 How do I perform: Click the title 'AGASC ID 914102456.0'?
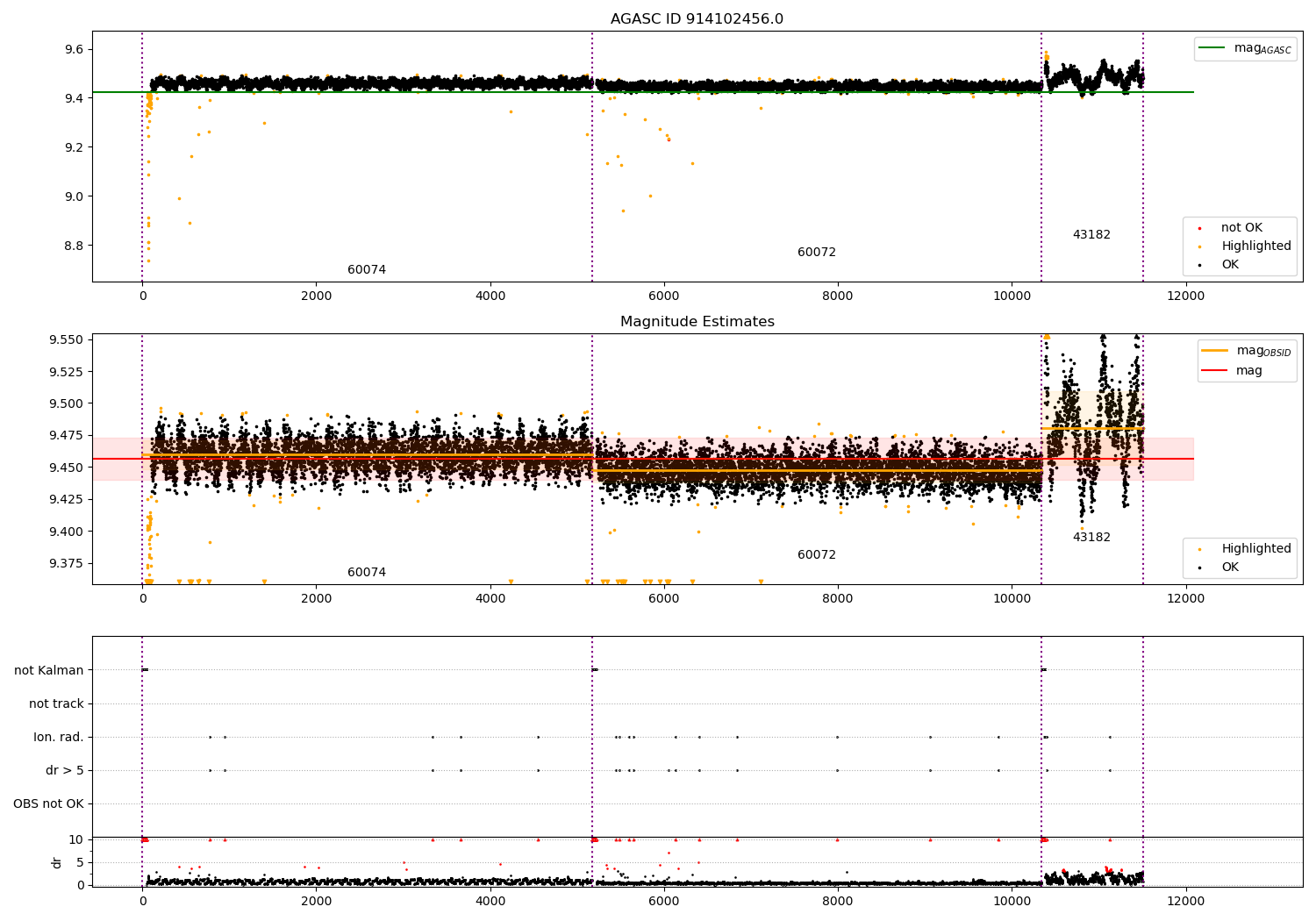697,19
